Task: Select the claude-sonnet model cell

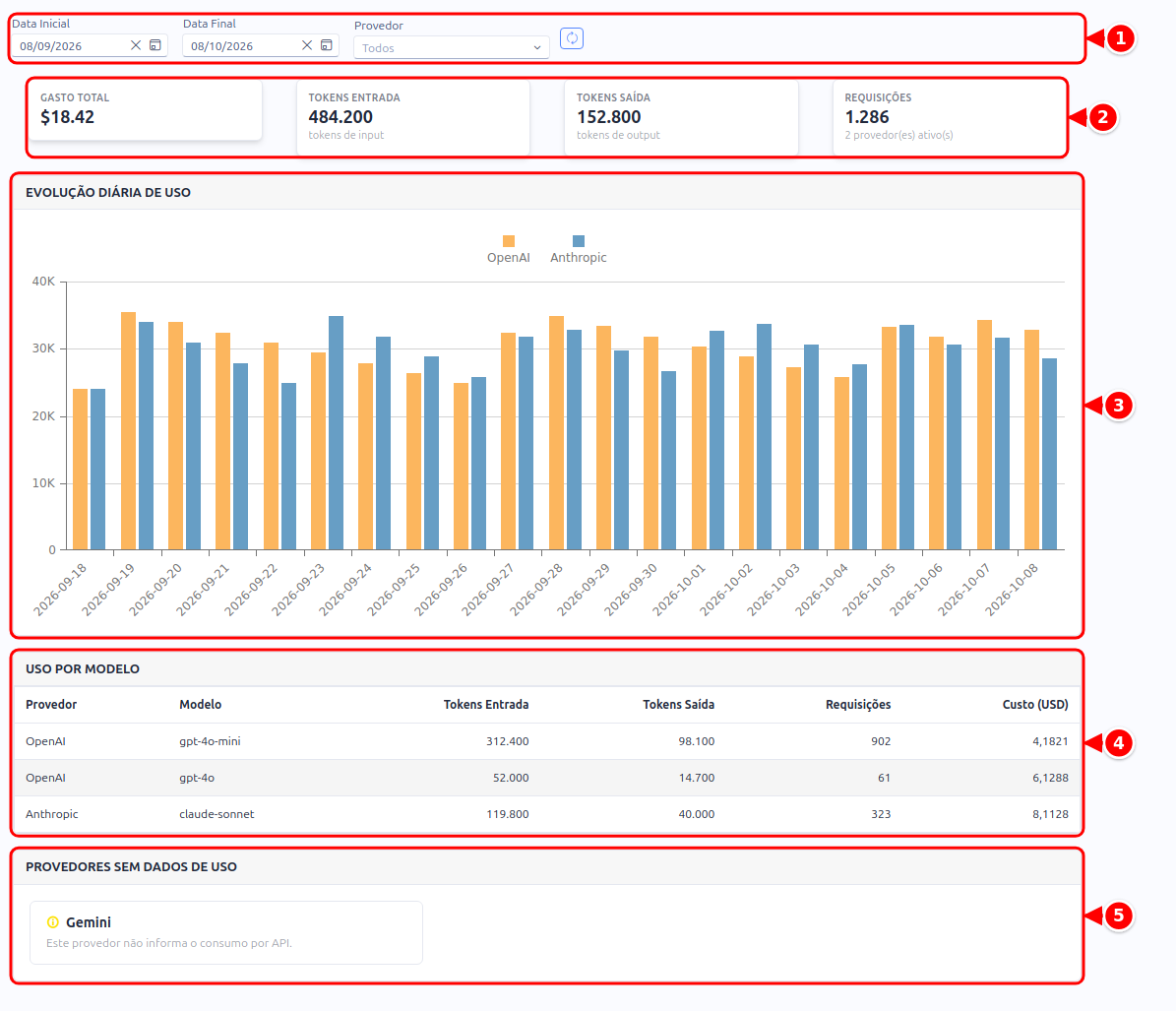Action: tap(217, 814)
